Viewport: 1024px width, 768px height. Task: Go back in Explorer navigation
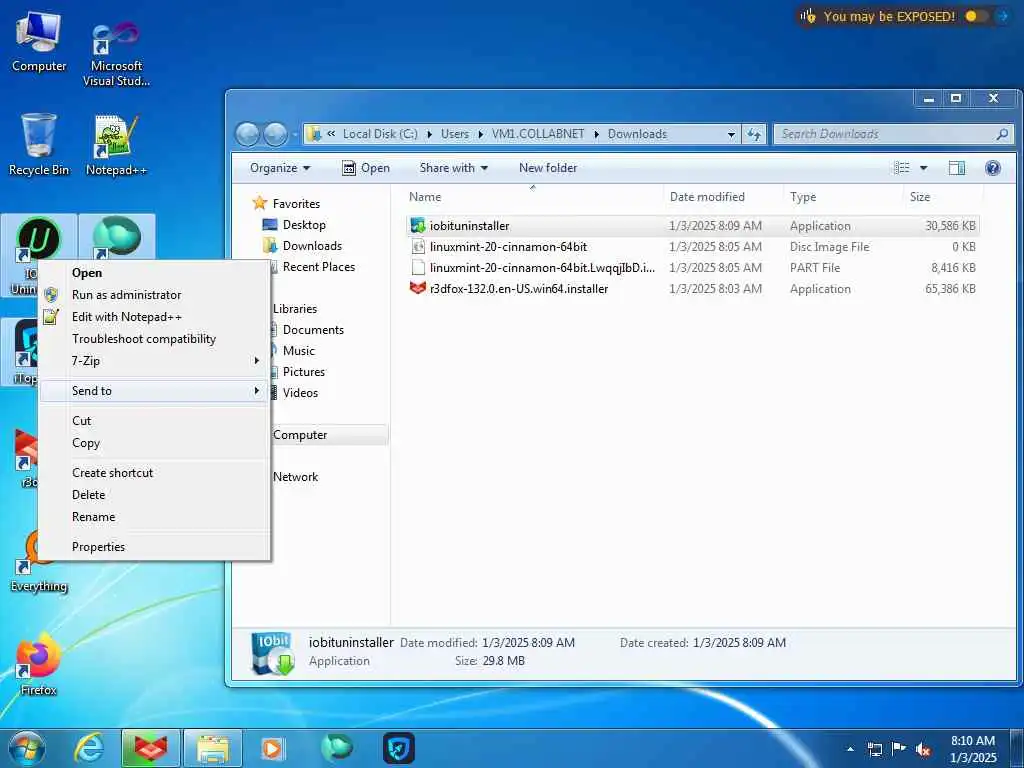point(248,134)
